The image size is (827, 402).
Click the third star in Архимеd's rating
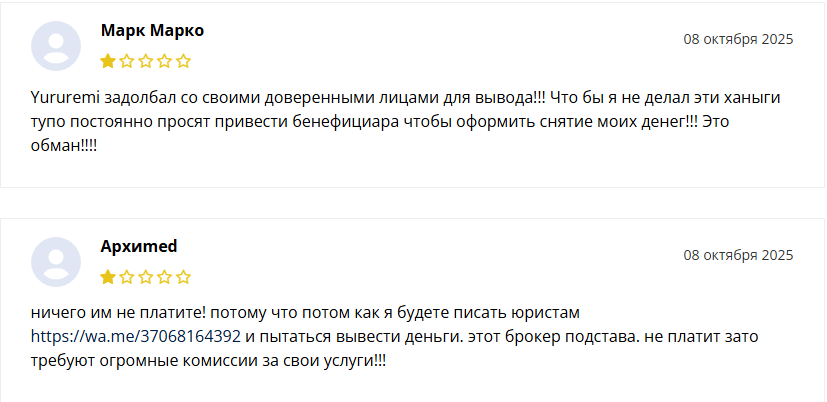[x=146, y=277]
